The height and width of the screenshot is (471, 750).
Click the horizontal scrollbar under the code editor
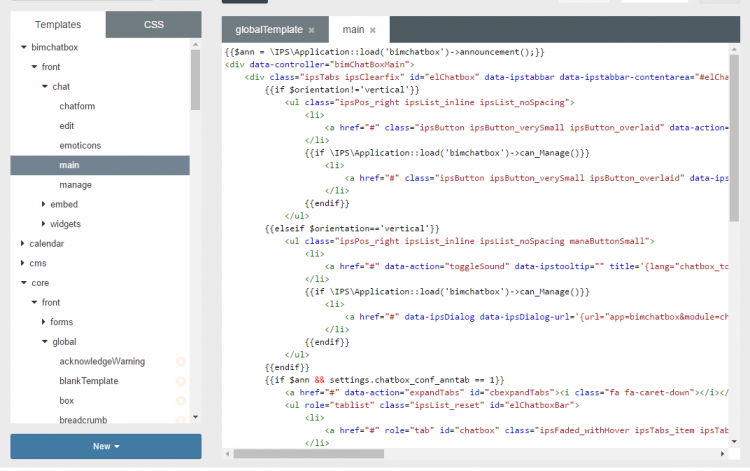[310, 453]
